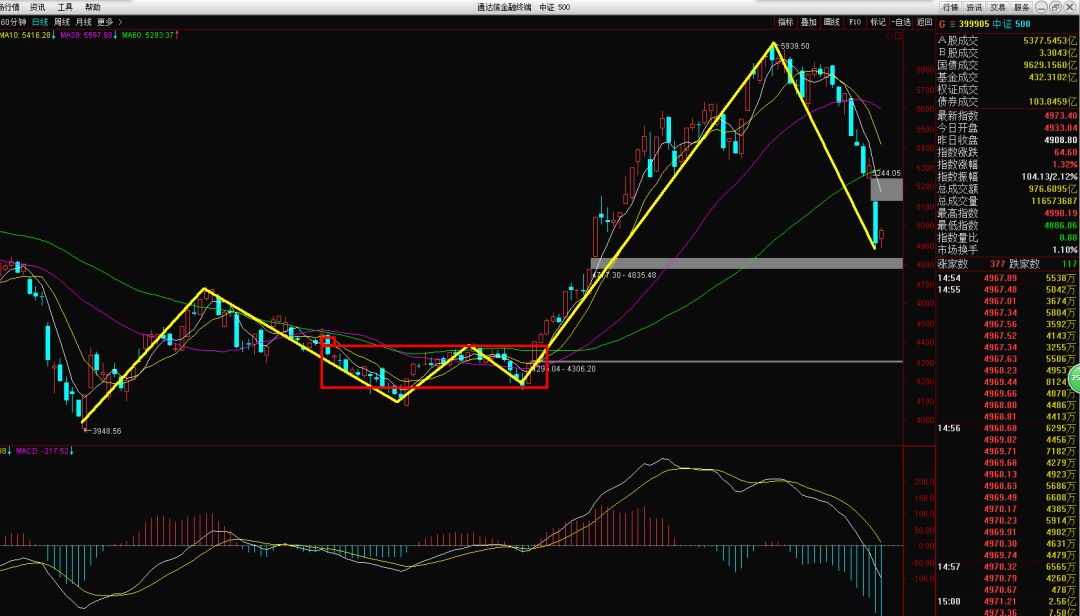Click the -自选 remove from watchlist button
Image resolution: width=1080 pixels, height=616 pixels.
click(x=901, y=22)
